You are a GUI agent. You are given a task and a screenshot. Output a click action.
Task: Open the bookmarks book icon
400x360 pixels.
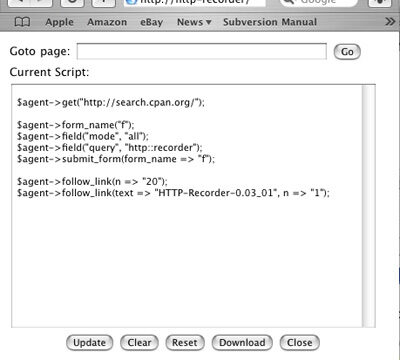tap(22, 22)
